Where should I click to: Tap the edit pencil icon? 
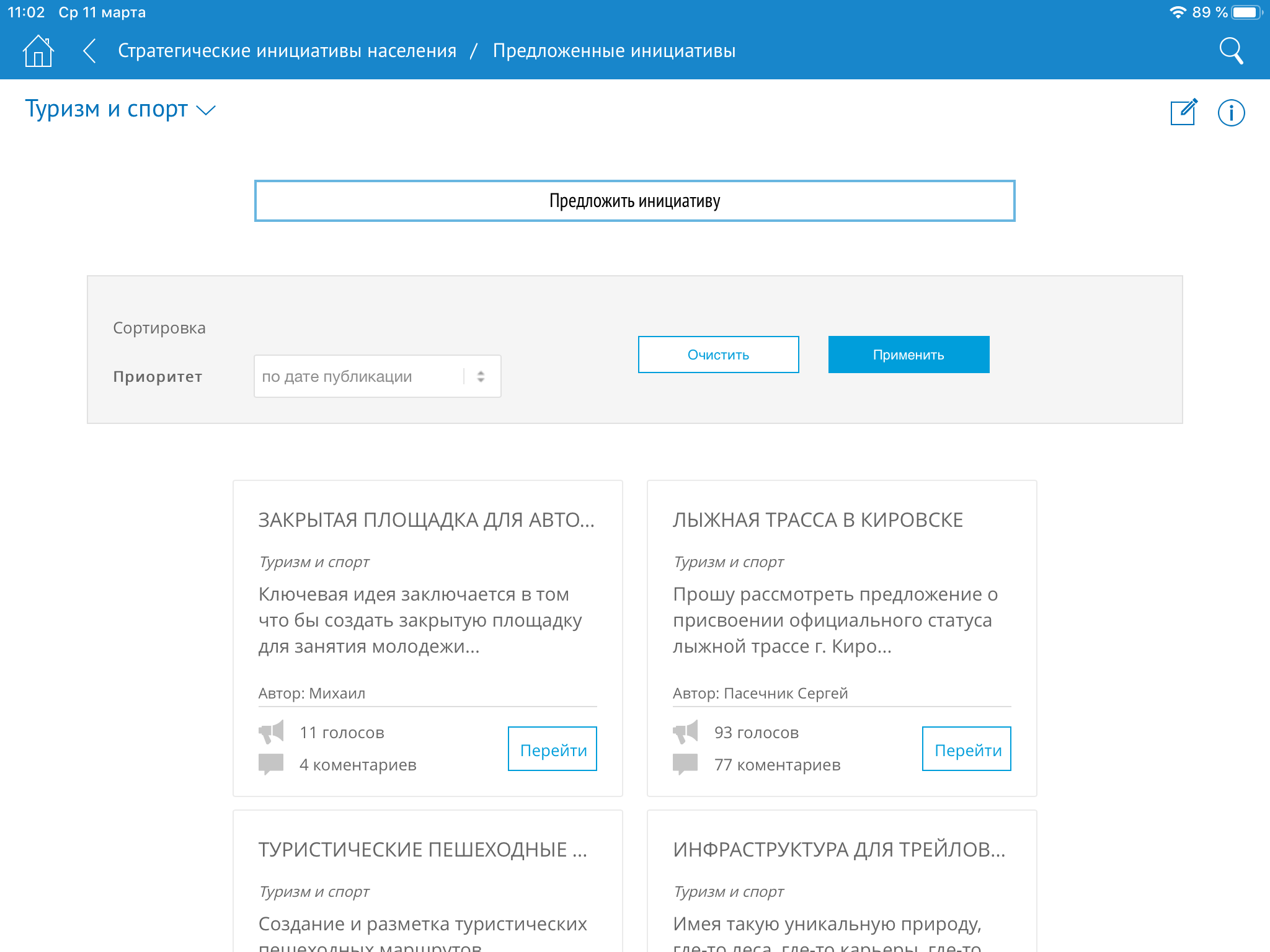coord(1183,112)
